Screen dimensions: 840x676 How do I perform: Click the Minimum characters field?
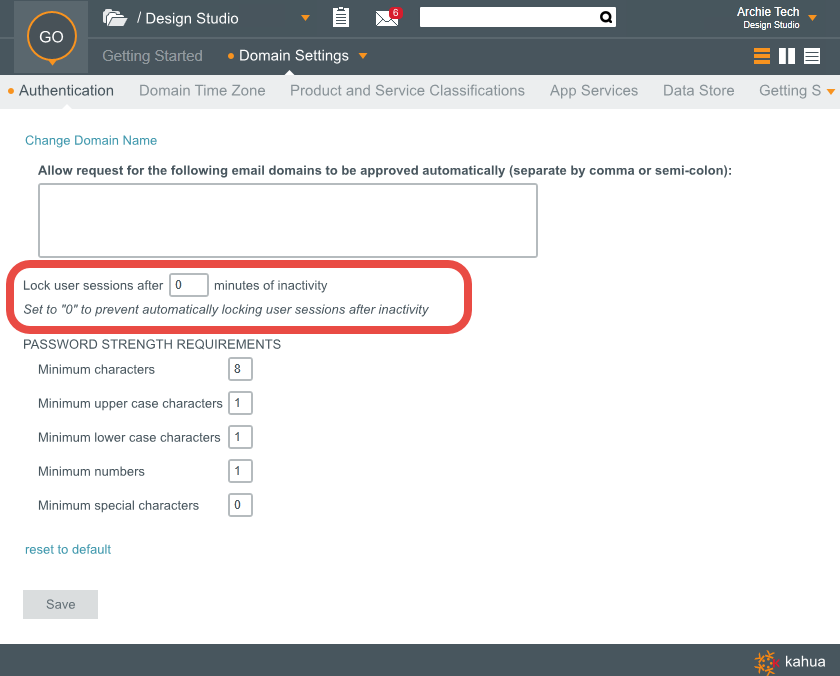point(240,370)
